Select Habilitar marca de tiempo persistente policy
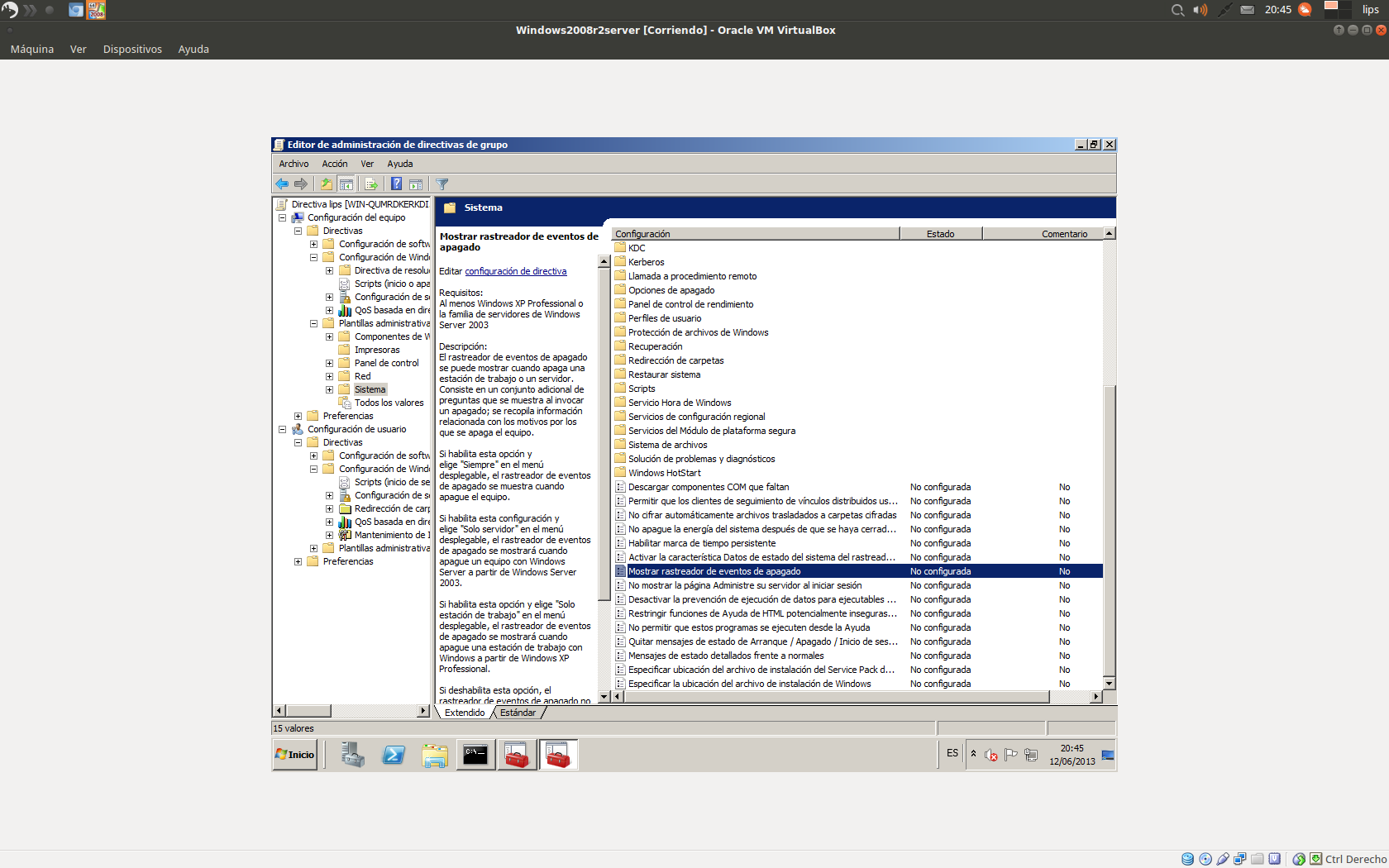This screenshot has height=868, width=1389. pos(701,543)
